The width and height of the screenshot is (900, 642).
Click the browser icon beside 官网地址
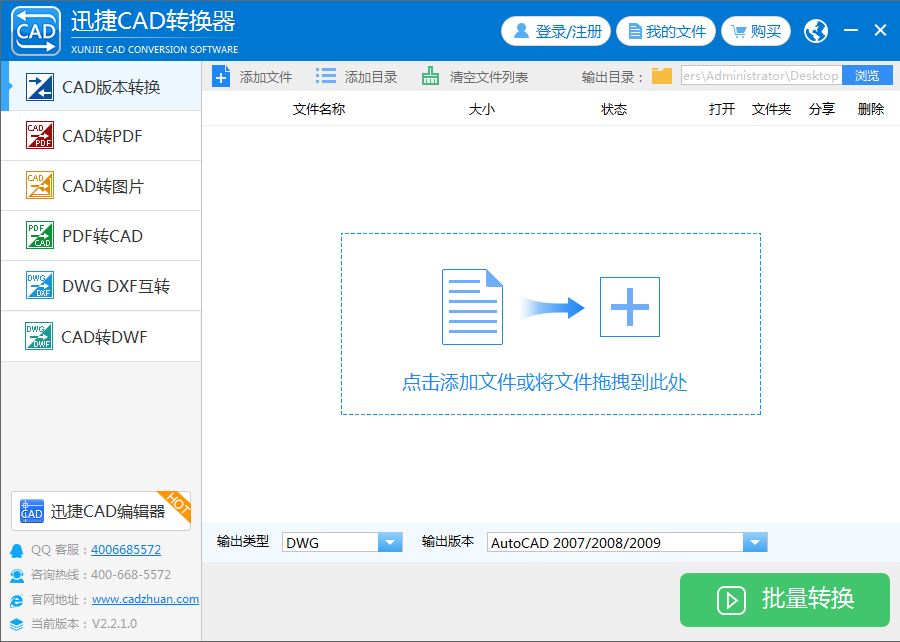coord(17,600)
